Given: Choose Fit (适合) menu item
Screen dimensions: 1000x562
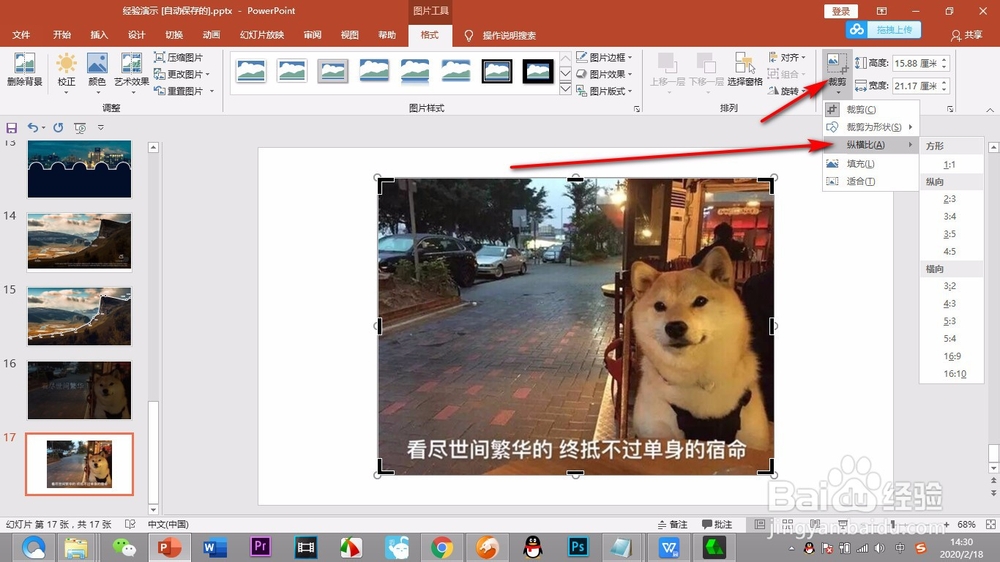Looking at the screenshot, I should pyautogui.click(x=871, y=181).
